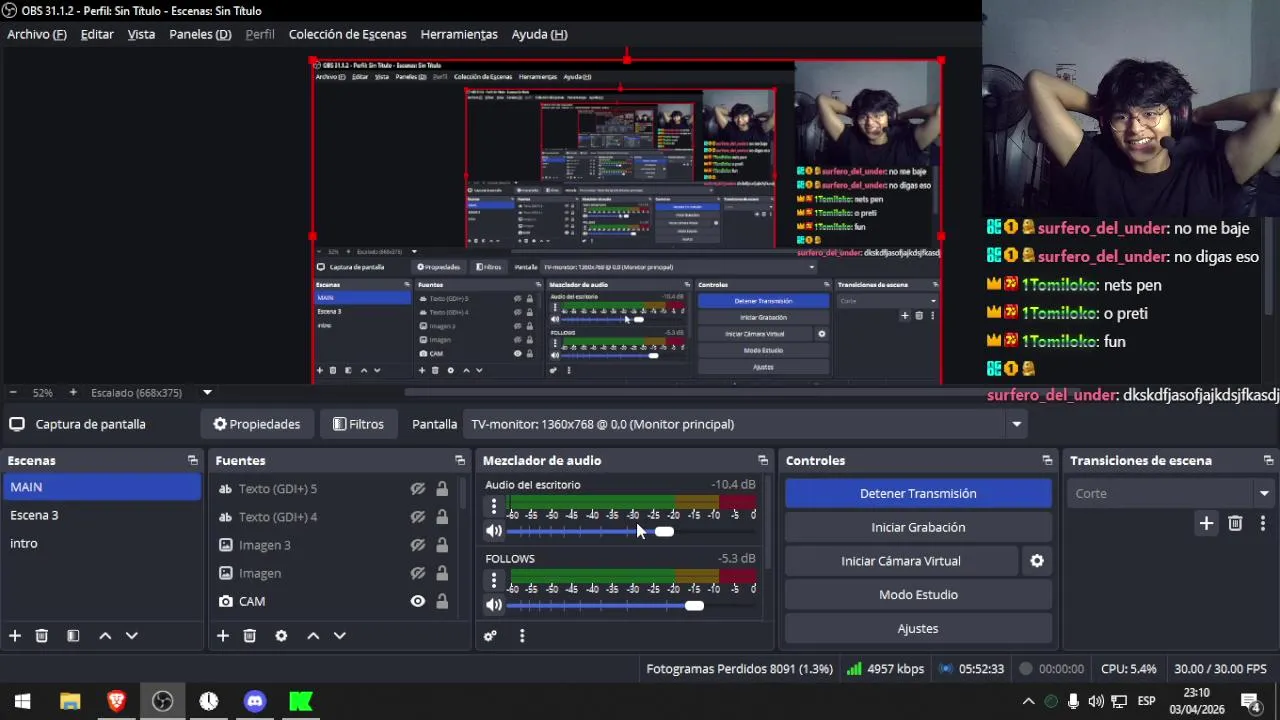
Task: Add a new scene with plus icon
Action: tap(15, 636)
